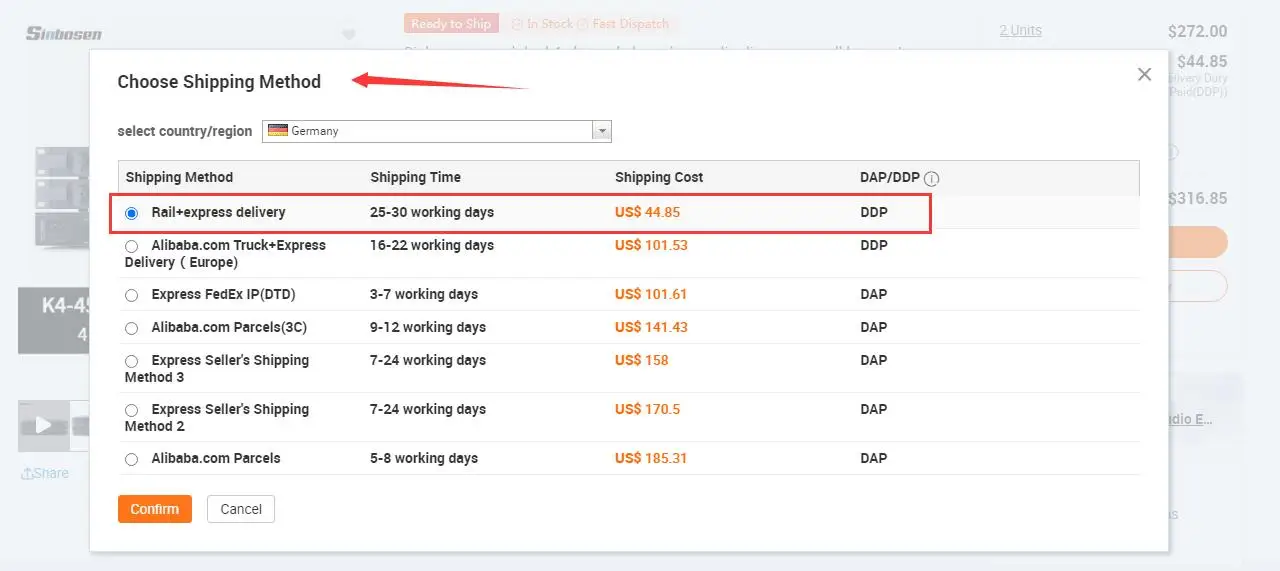Pick Express Seller's Shipping Method 3
Screen dimensions: 1280x571
click(x=132, y=361)
